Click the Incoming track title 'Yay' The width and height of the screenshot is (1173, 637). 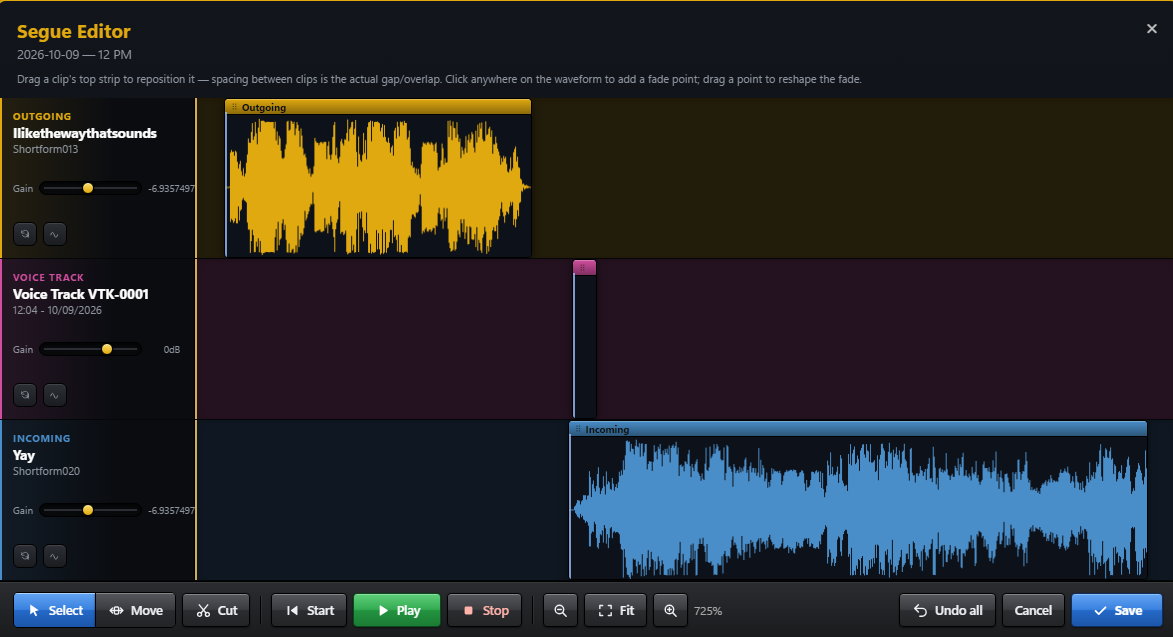point(24,455)
